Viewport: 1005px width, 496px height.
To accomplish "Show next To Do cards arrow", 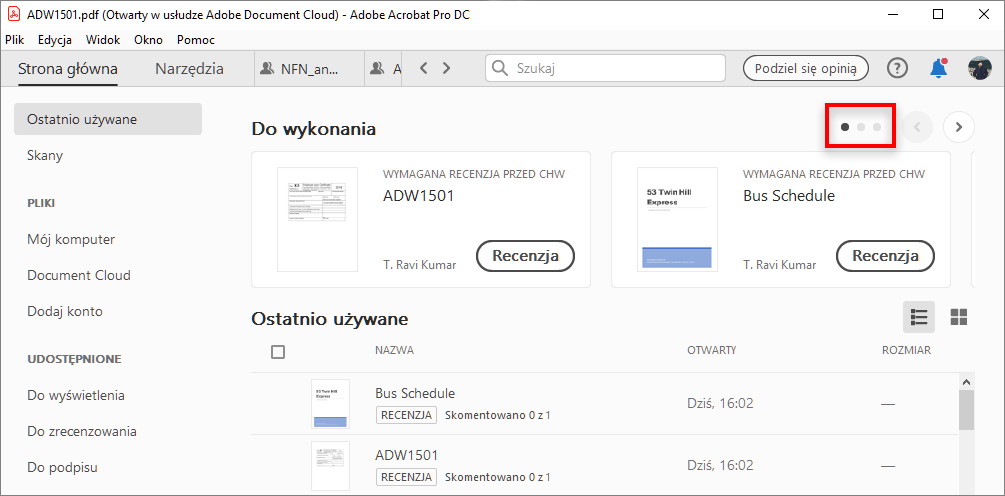I will click(959, 127).
